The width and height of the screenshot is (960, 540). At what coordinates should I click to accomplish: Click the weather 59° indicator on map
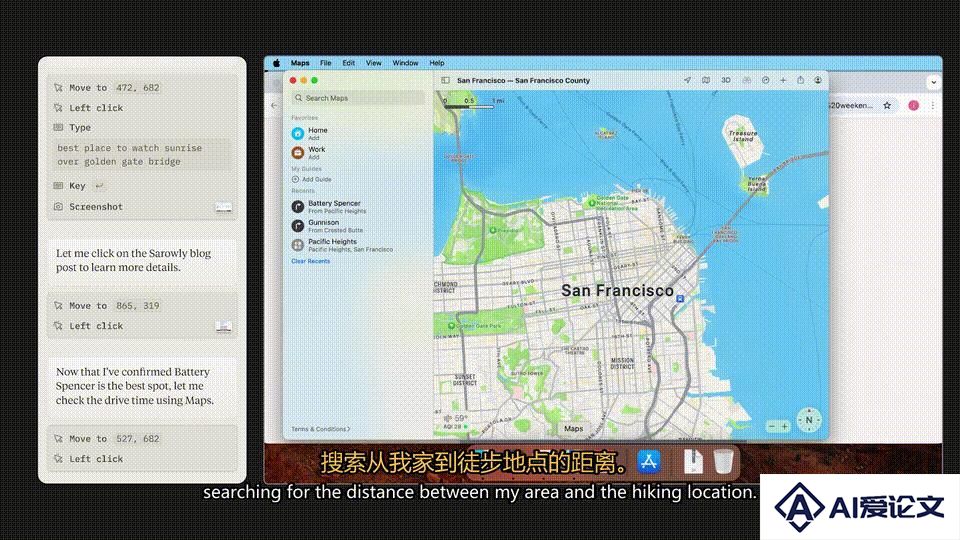(457, 418)
